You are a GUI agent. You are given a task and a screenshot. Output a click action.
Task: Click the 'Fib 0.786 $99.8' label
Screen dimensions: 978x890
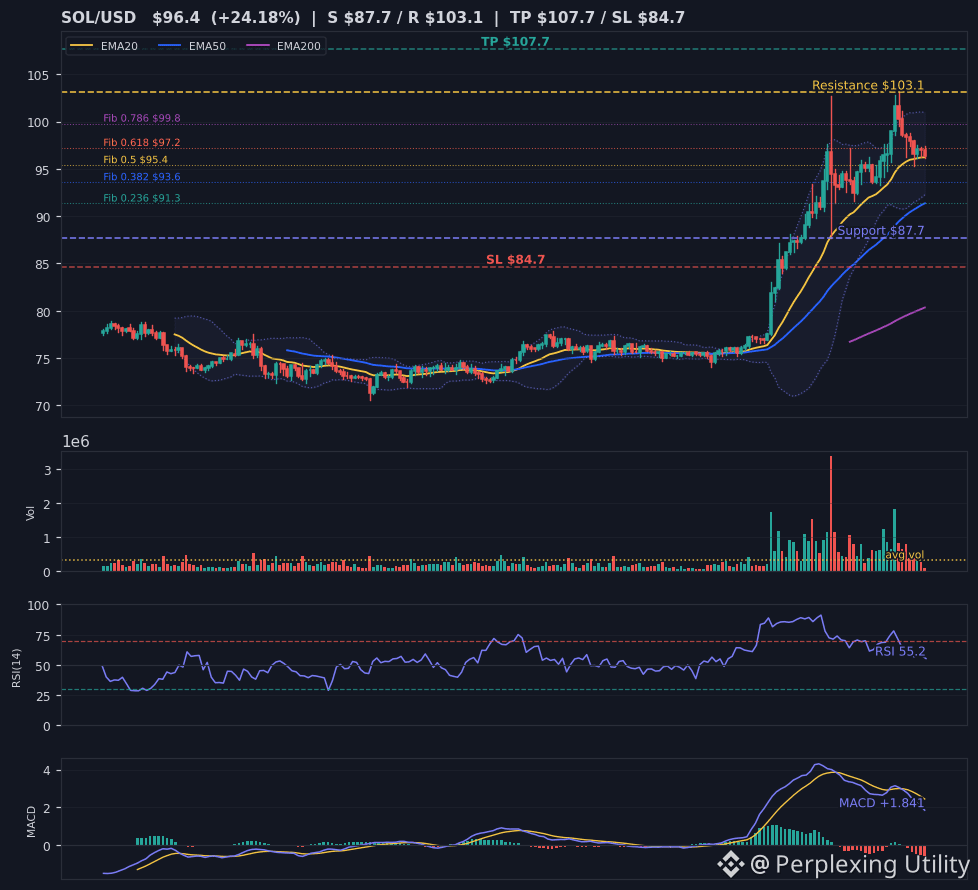142,118
